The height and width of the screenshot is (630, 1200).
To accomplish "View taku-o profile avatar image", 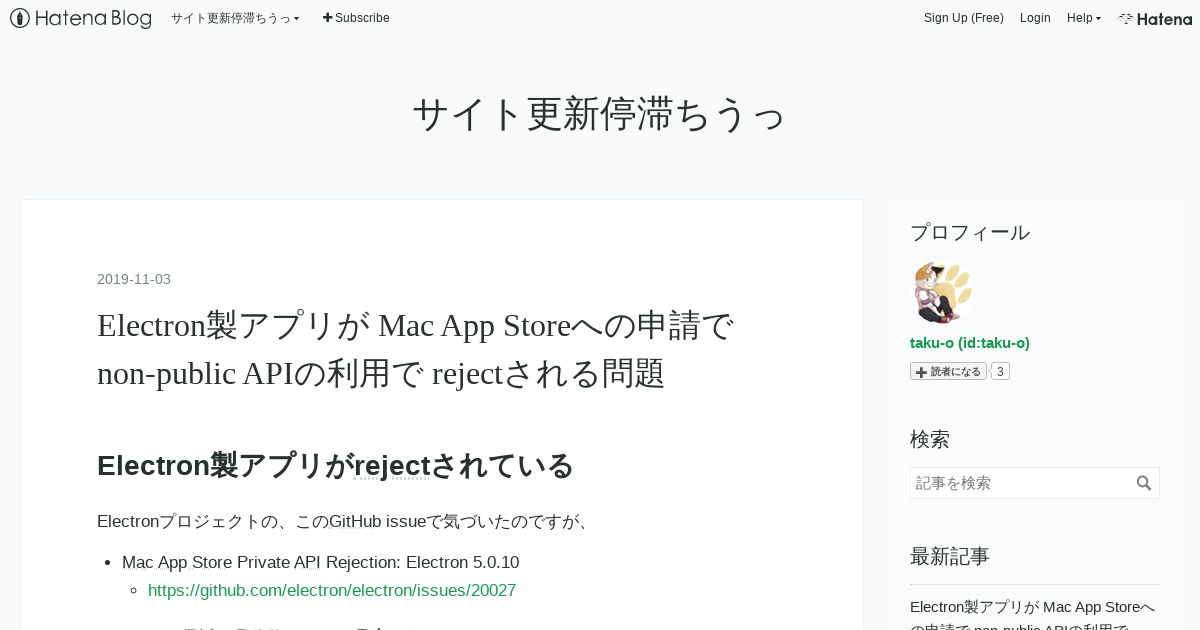I will tap(942, 293).
